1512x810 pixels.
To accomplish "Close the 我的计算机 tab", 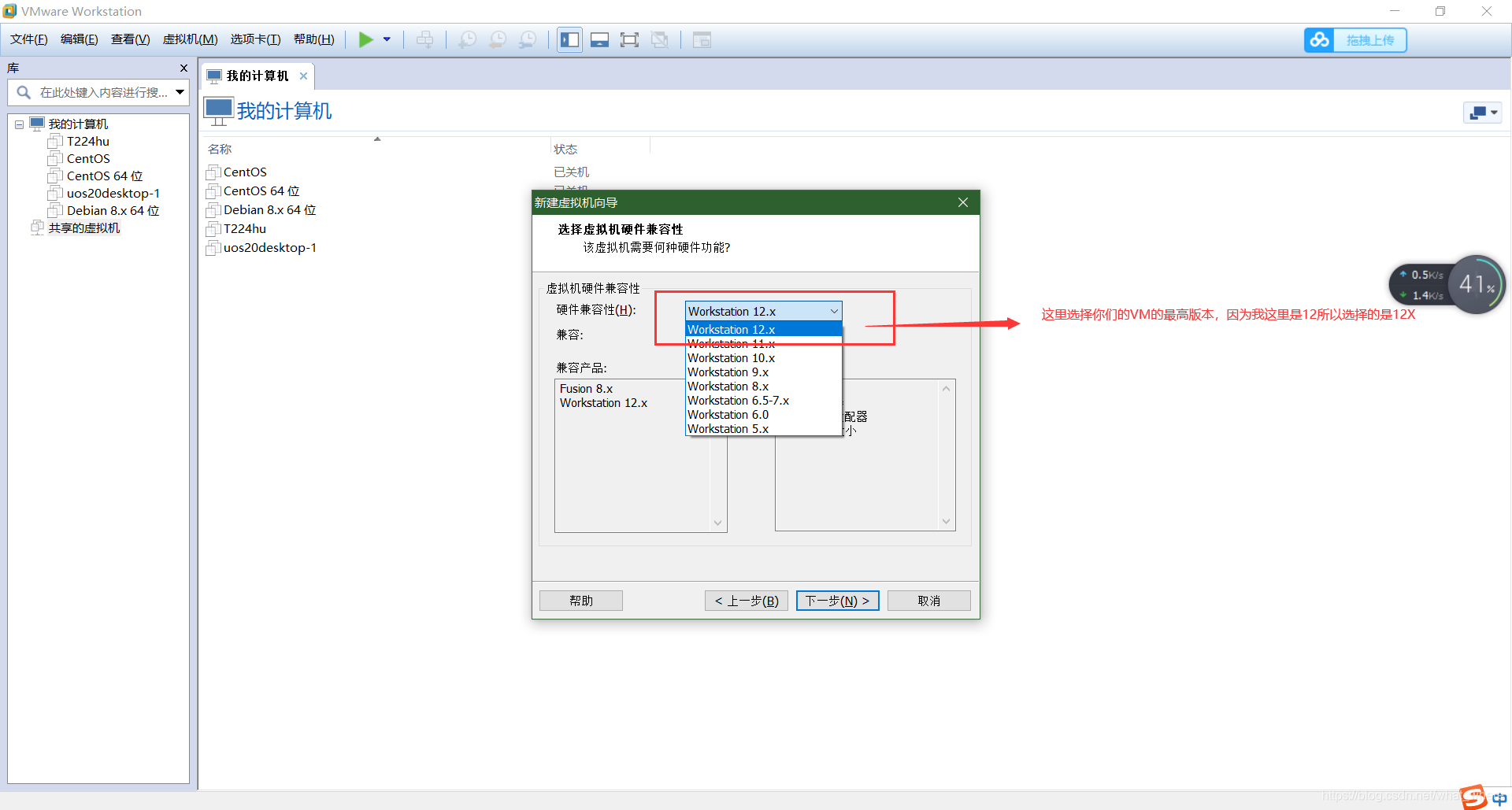I will click(x=303, y=76).
